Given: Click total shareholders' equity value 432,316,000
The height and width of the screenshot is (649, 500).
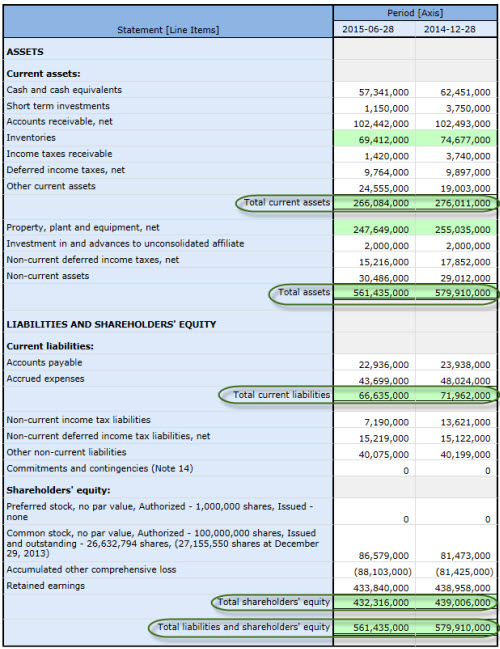Looking at the screenshot, I should pos(381,603).
